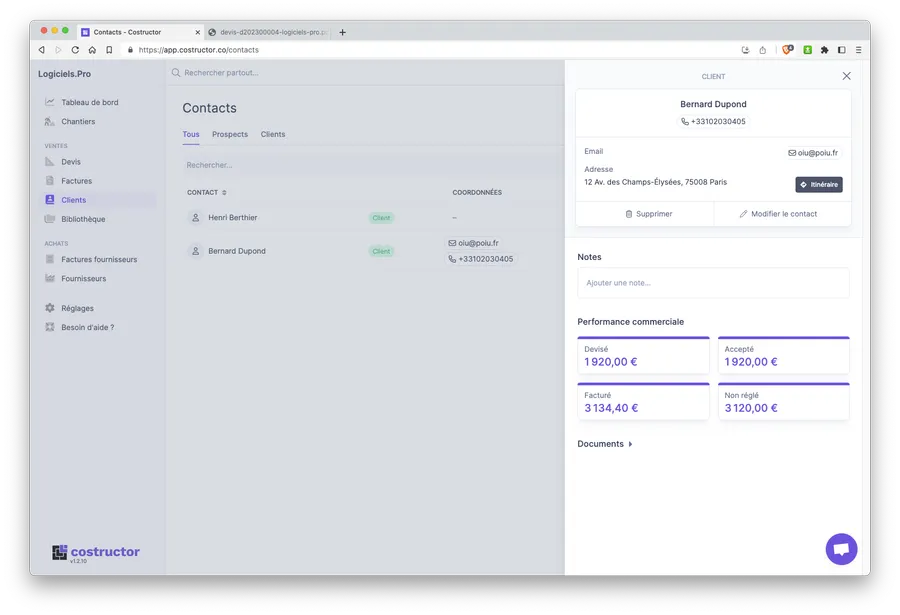Viewport: 900px width, 615px height.
Task: Sort the list by CONTACT column
Action: coord(207,192)
